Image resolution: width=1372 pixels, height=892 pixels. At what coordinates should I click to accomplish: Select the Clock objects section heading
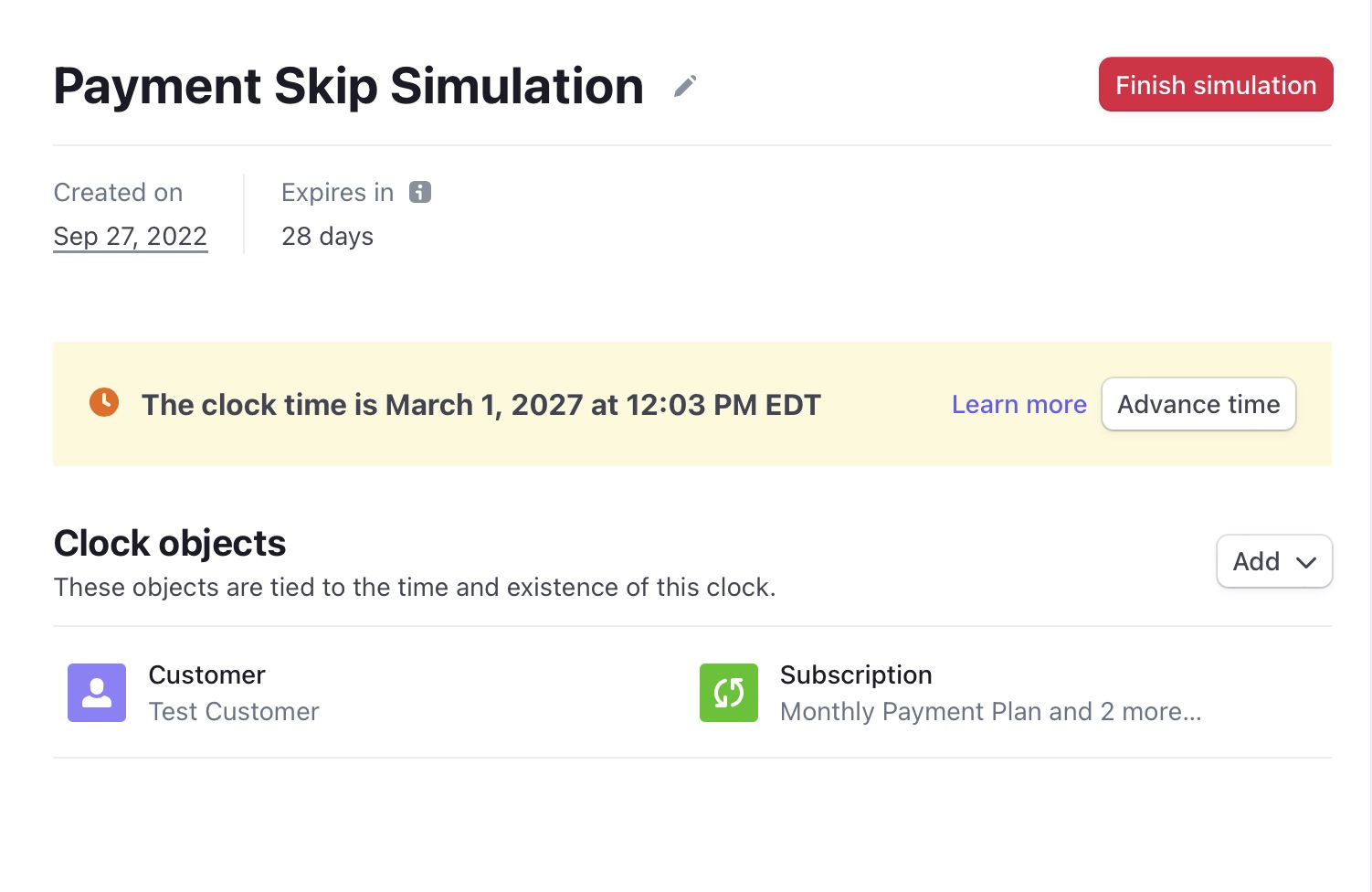[170, 542]
